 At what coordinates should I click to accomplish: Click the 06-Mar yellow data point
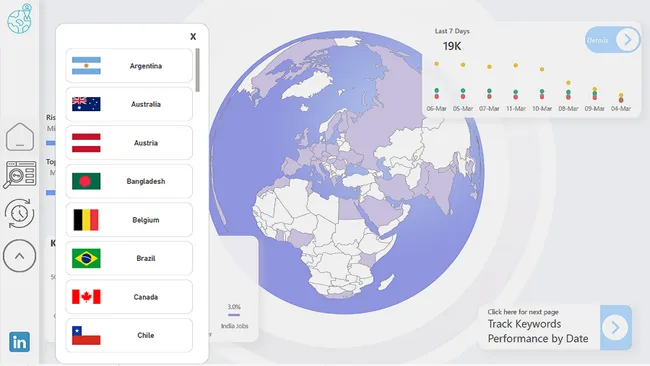pyautogui.click(x=437, y=64)
